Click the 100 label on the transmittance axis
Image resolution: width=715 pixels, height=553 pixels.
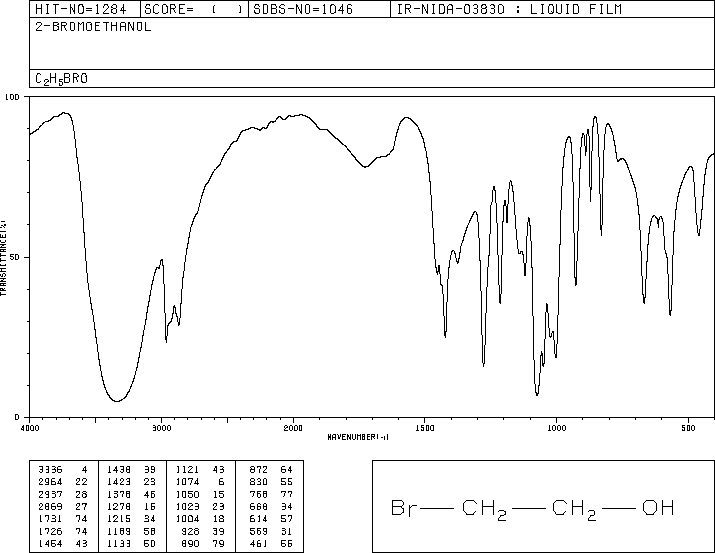12,97
